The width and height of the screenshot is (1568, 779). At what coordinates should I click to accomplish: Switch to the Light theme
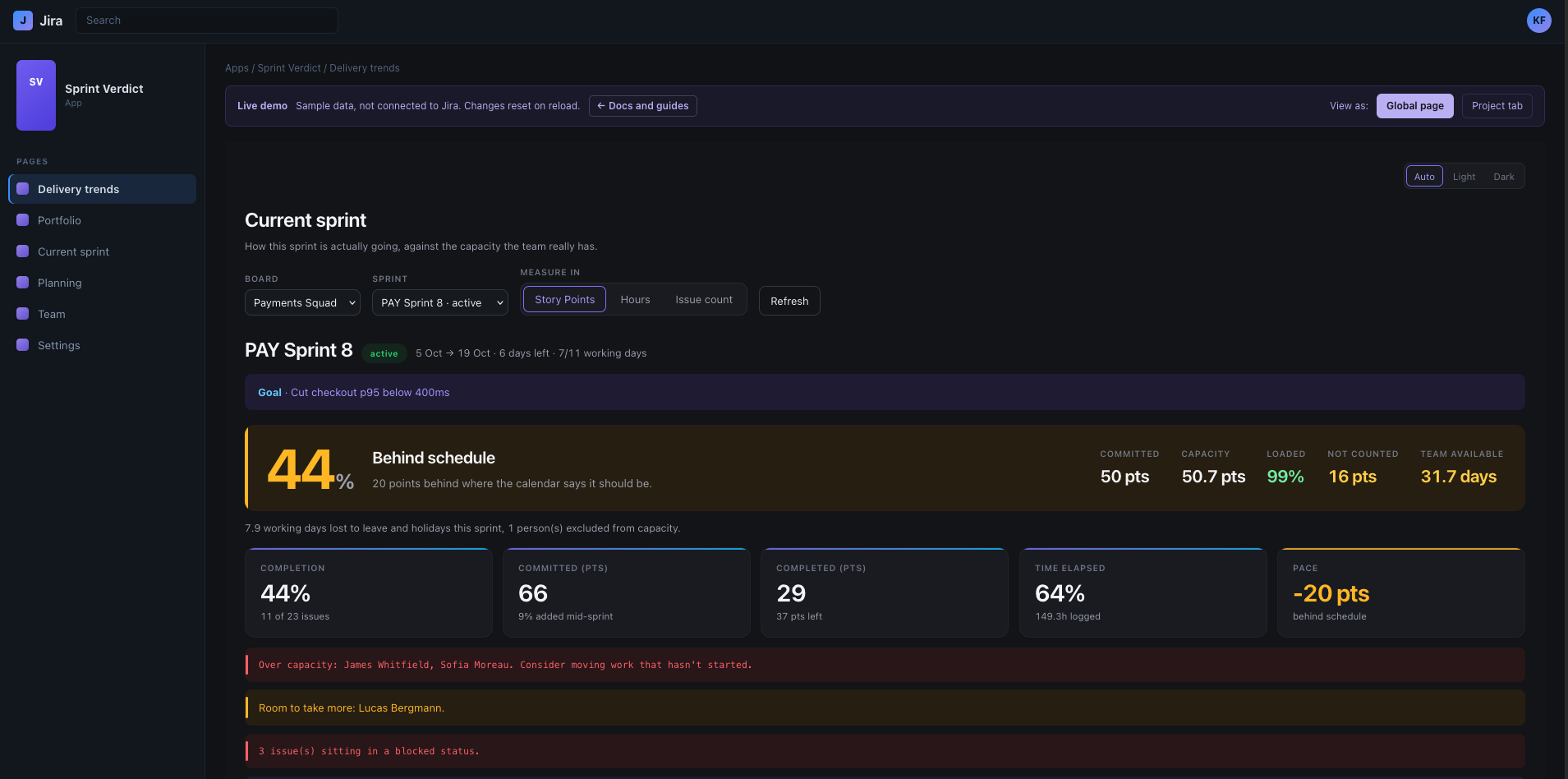point(1464,177)
